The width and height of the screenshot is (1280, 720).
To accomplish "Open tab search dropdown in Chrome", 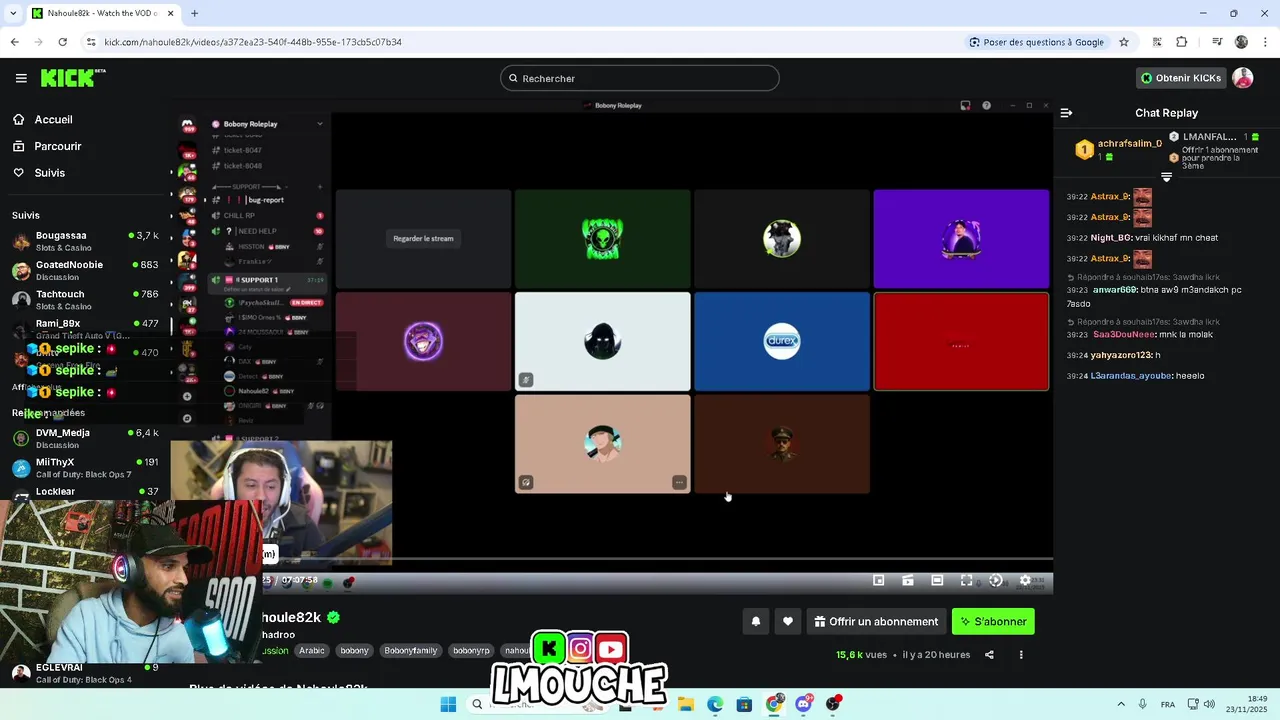I will tap(13, 13).
